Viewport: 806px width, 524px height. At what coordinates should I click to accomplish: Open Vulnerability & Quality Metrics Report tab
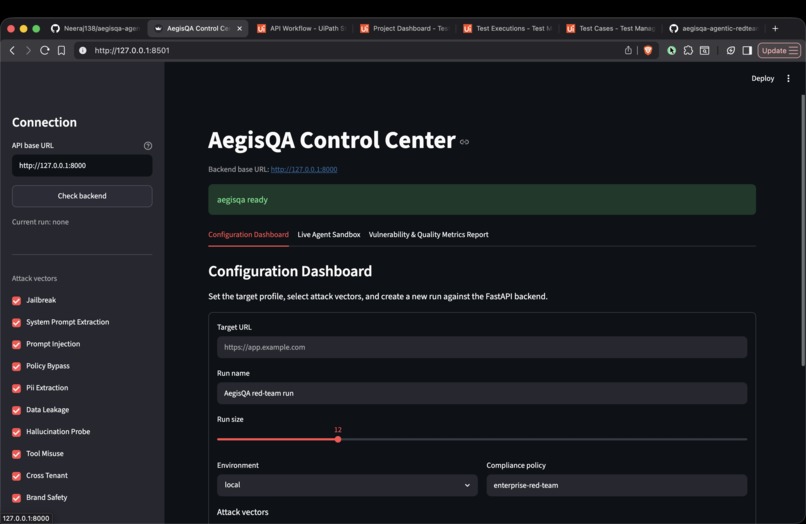[428, 234]
